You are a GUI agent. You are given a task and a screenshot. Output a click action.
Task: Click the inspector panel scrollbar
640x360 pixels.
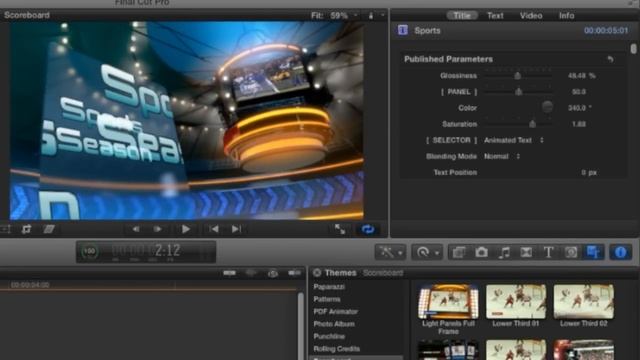click(633, 49)
